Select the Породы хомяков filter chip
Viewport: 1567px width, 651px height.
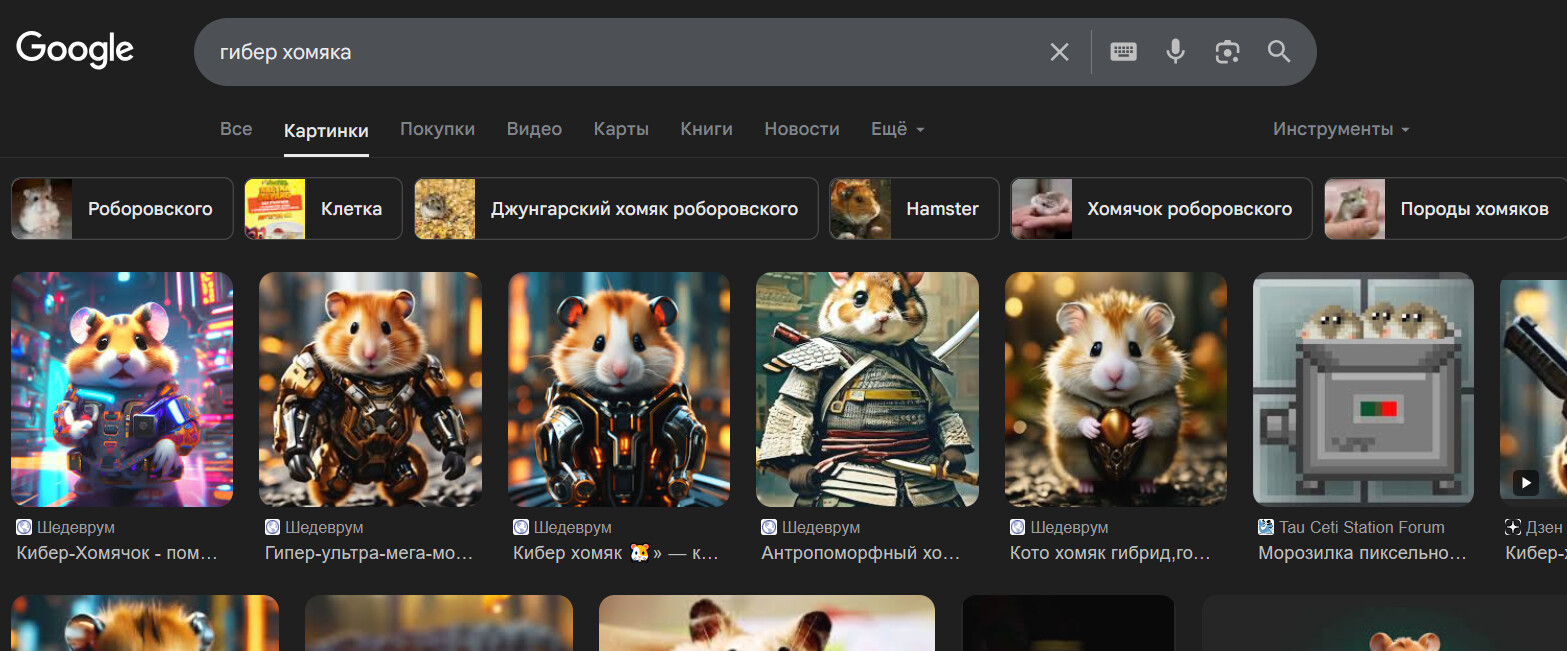pos(1445,209)
